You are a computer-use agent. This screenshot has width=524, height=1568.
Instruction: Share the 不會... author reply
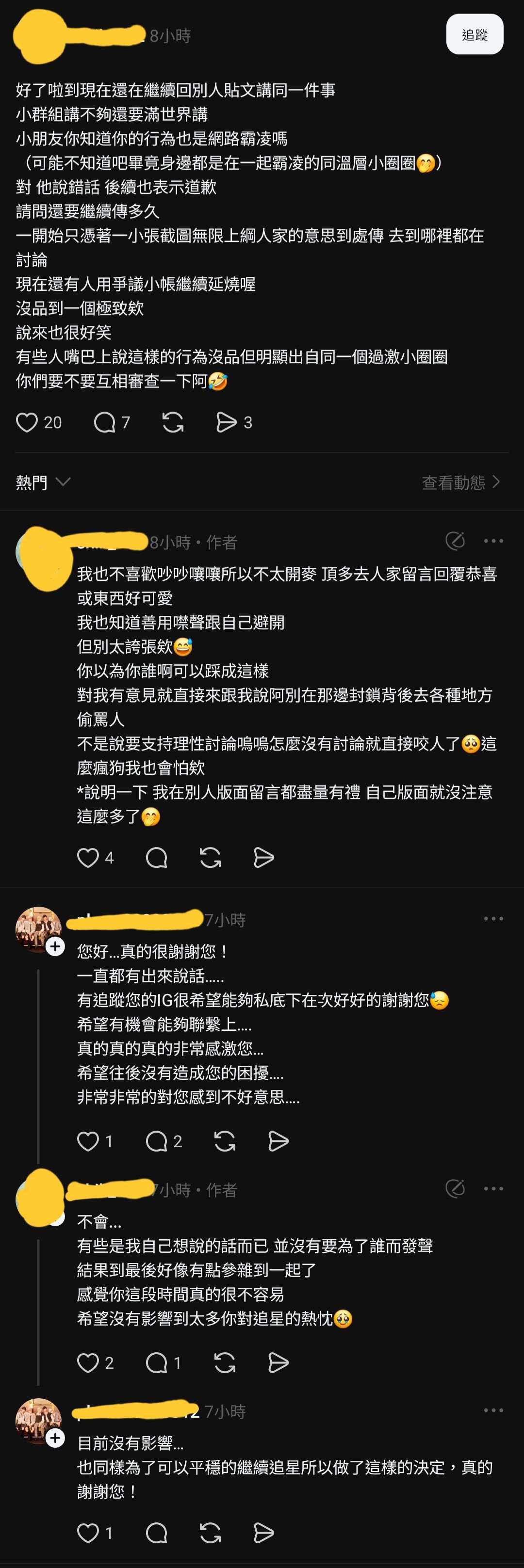[x=278, y=1362]
